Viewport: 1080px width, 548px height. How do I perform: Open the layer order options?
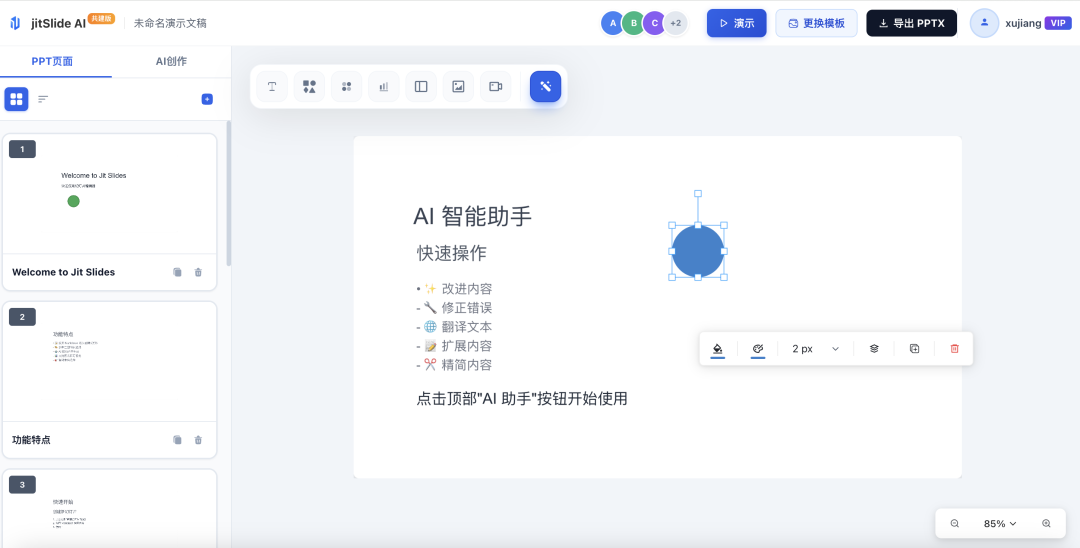(874, 349)
